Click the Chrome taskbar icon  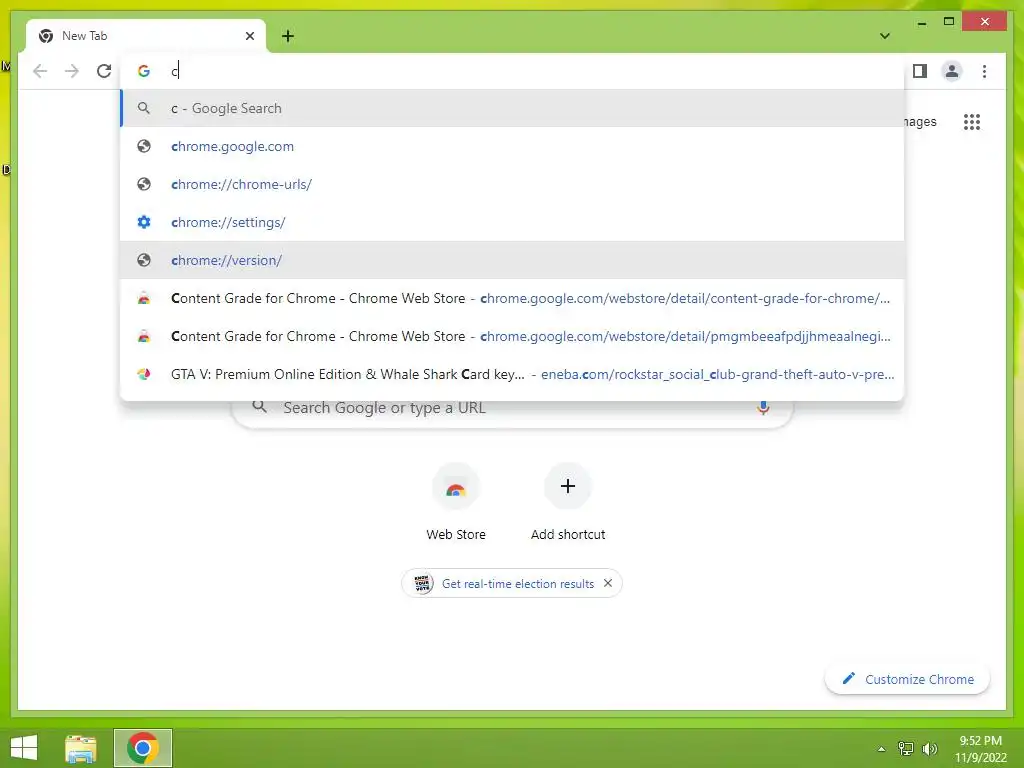[x=143, y=748]
